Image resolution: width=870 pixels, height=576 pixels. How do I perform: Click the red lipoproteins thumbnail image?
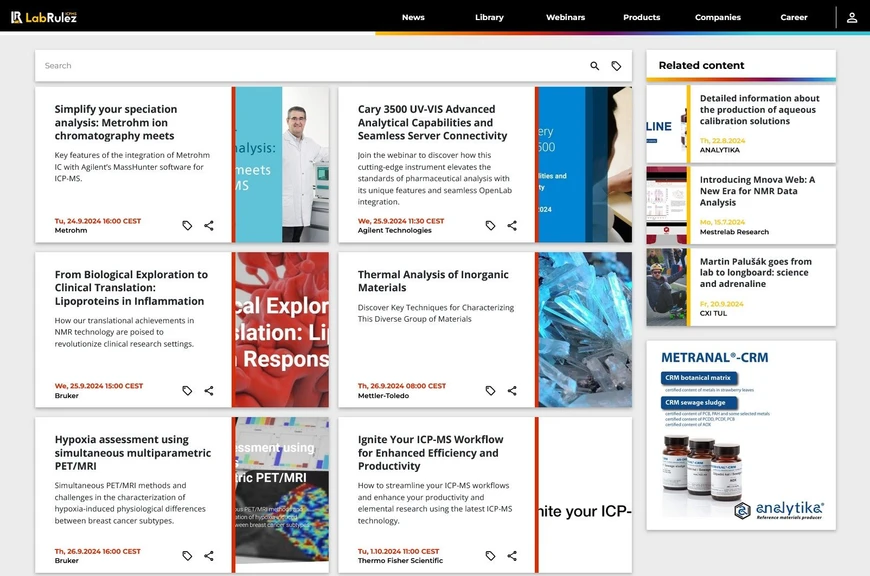point(282,330)
